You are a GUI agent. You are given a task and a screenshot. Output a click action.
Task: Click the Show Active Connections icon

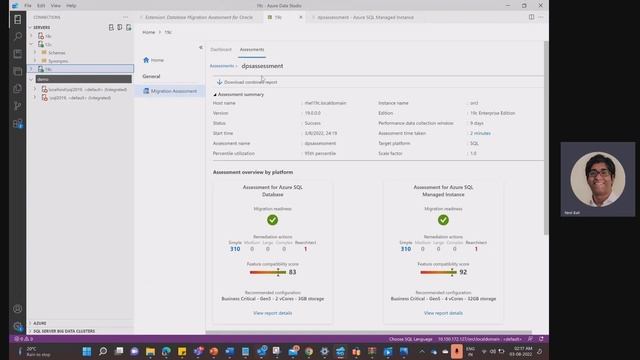coord(129,27)
